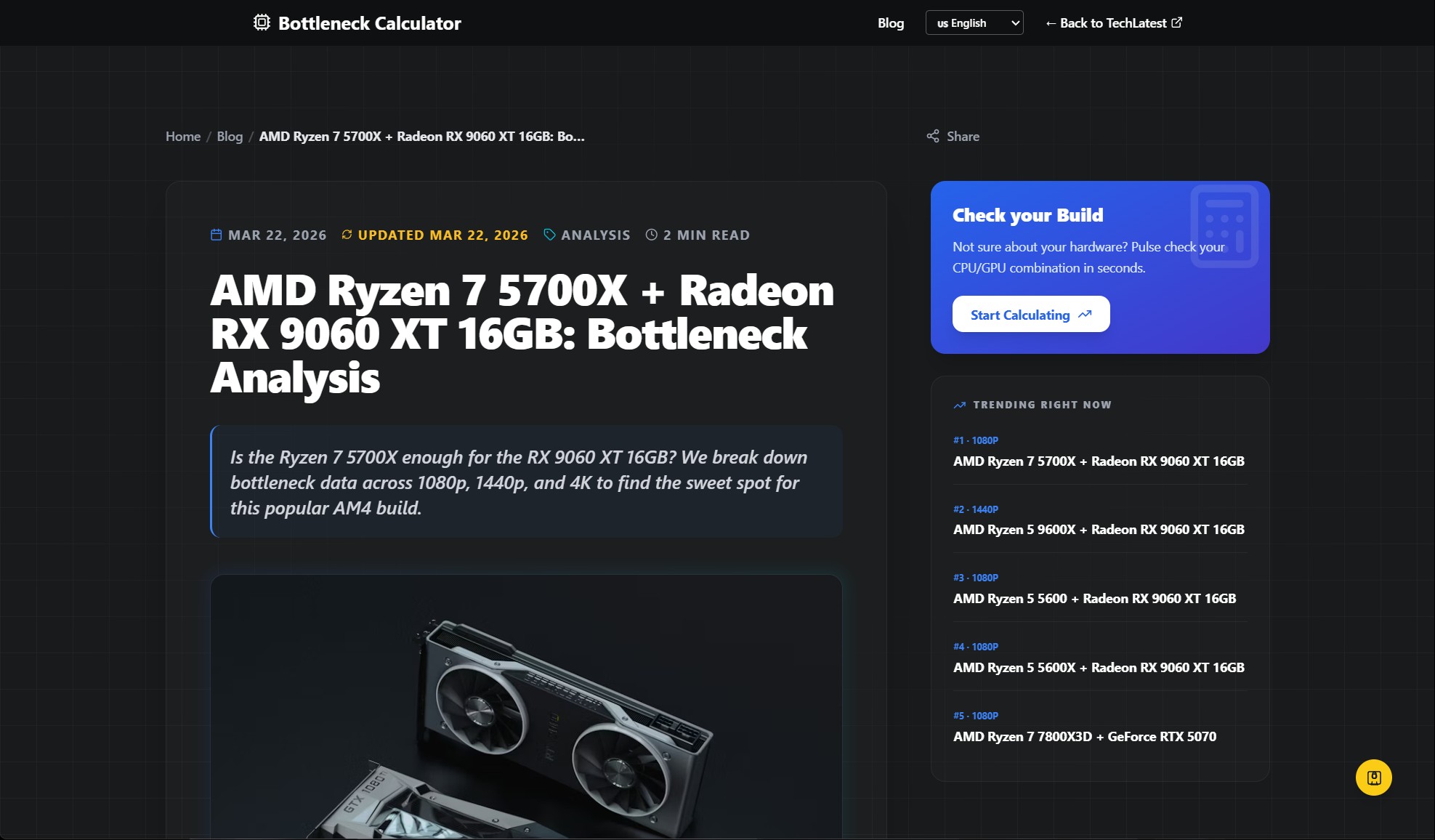The image size is (1435, 840).
Task: Click the Share network icon
Action: pos(933,136)
